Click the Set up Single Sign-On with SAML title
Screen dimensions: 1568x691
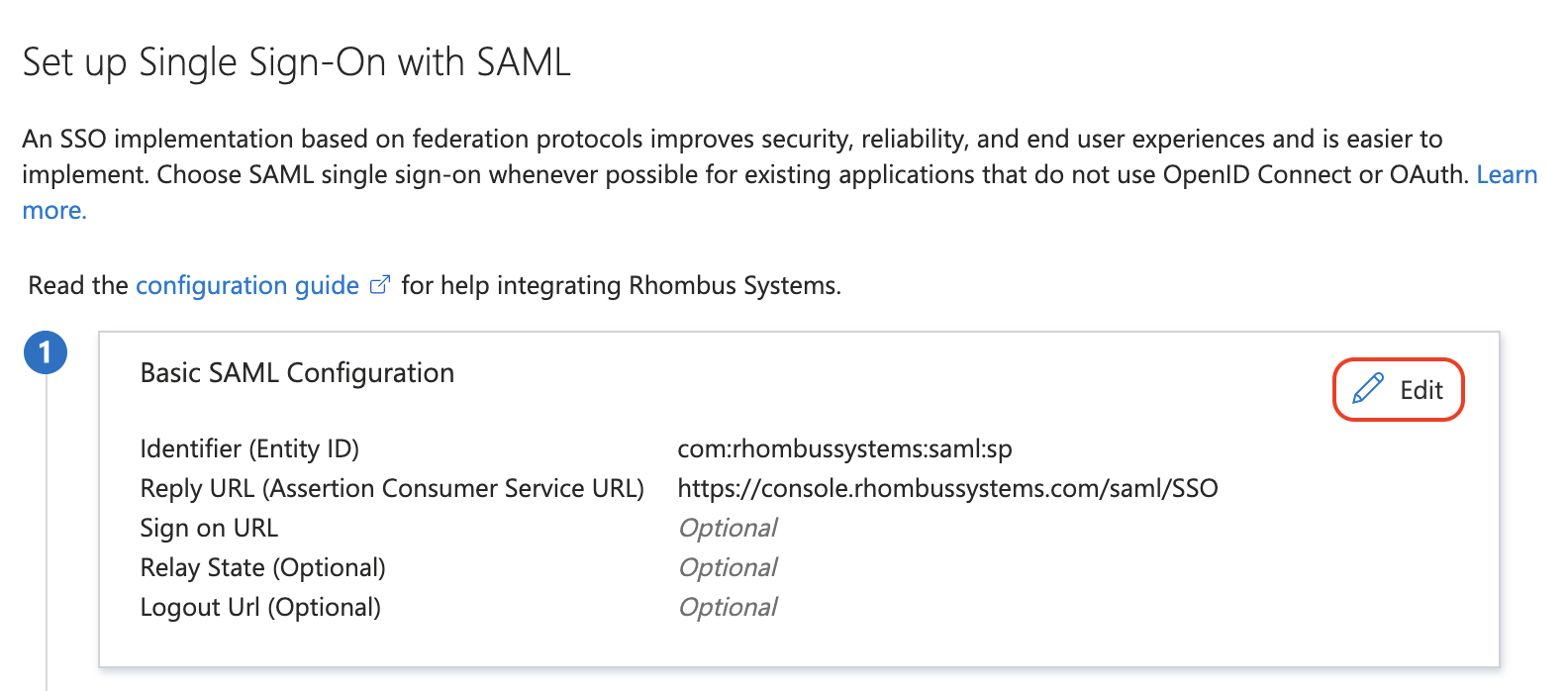click(x=297, y=62)
